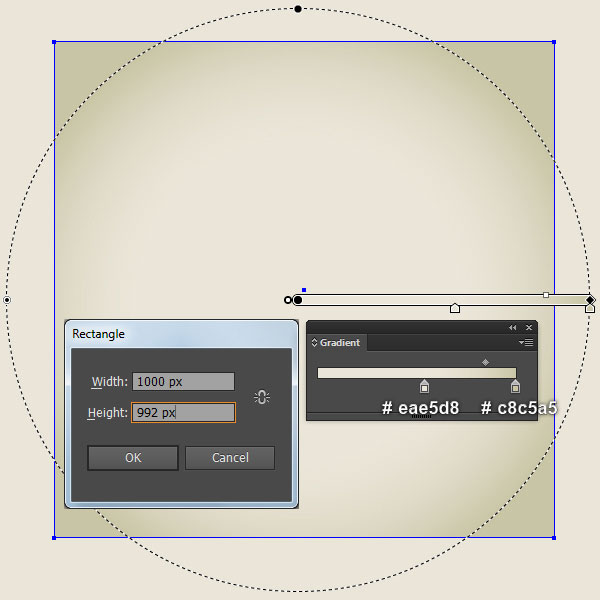
Task: Click rectangle's top-right corner anchor
Action: pyautogui.click(x=554, y=42)
